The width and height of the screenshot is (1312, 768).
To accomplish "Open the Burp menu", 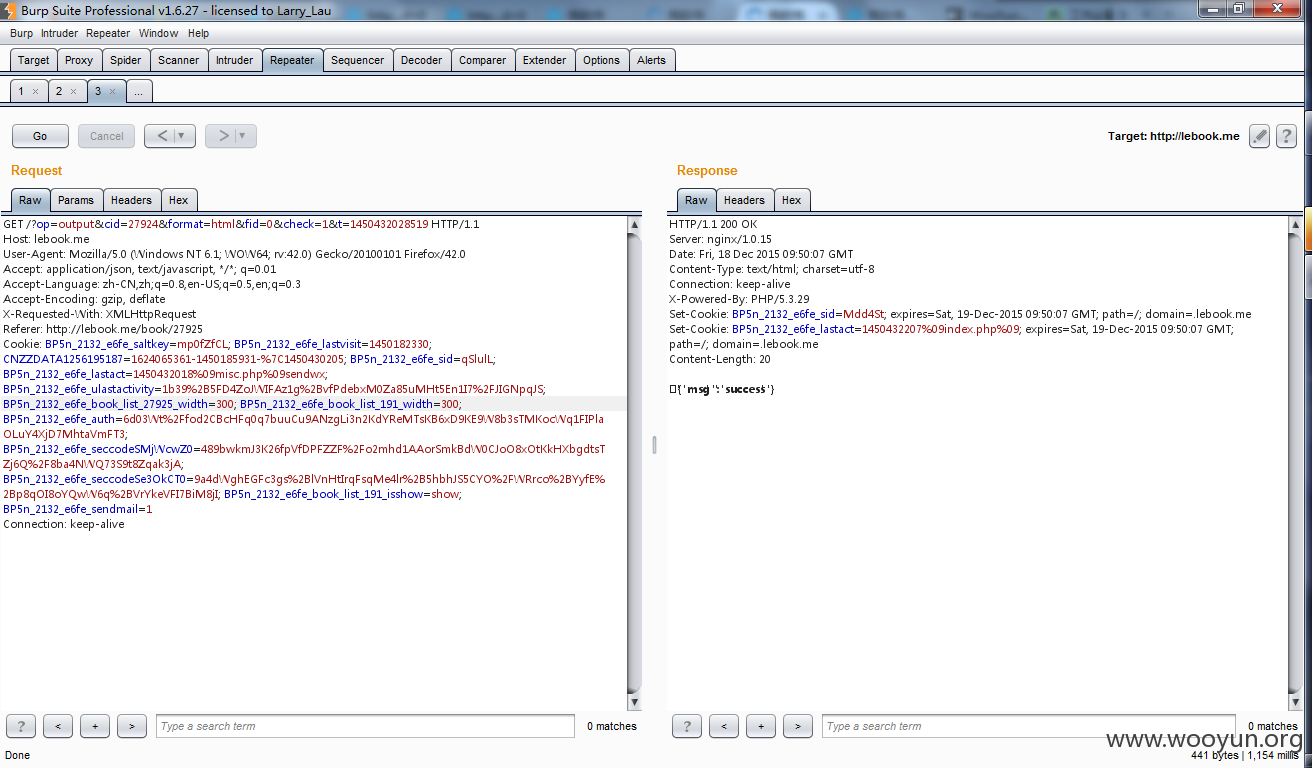I will tap(21, 33).
